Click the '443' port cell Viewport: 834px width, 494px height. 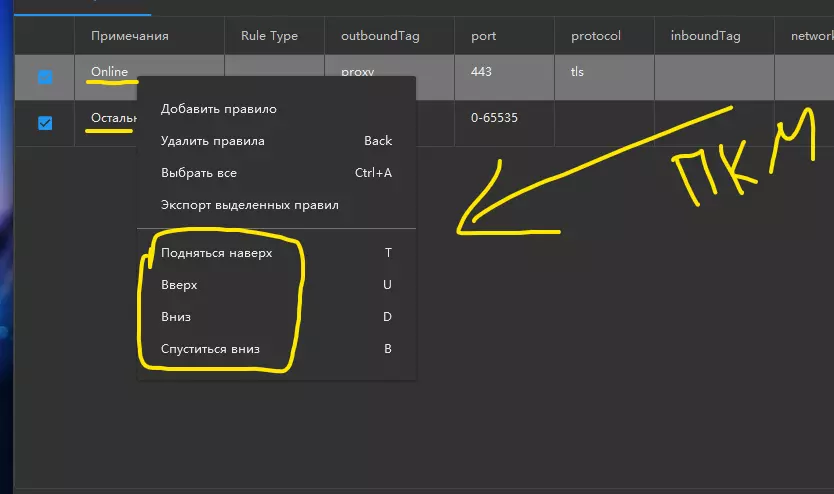(x=481, y=72)
